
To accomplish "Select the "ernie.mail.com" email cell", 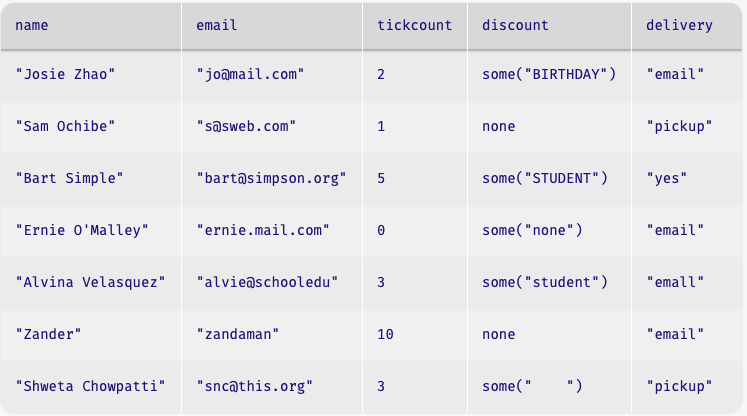I will click(x=272, y=230).
